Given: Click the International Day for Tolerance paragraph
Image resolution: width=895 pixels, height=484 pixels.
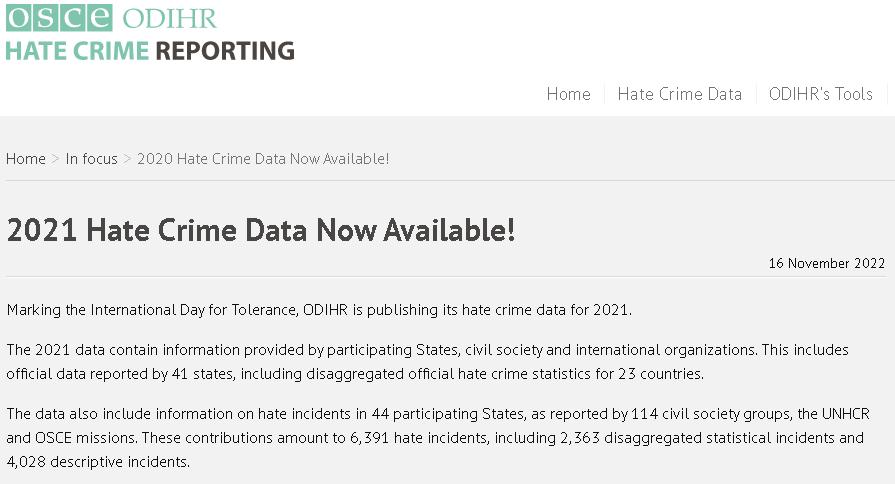Looking at the screenshot, I should click(x=319, y=310).
